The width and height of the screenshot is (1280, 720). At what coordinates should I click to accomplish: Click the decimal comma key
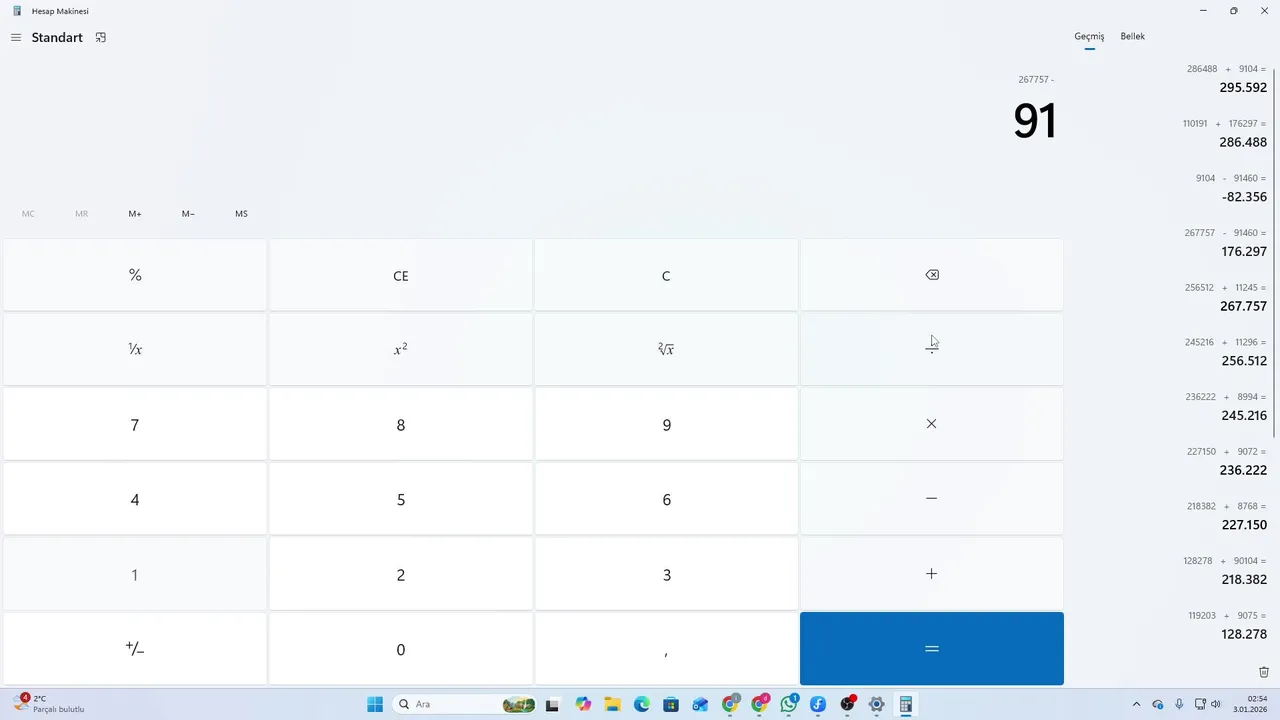(666, 649)
